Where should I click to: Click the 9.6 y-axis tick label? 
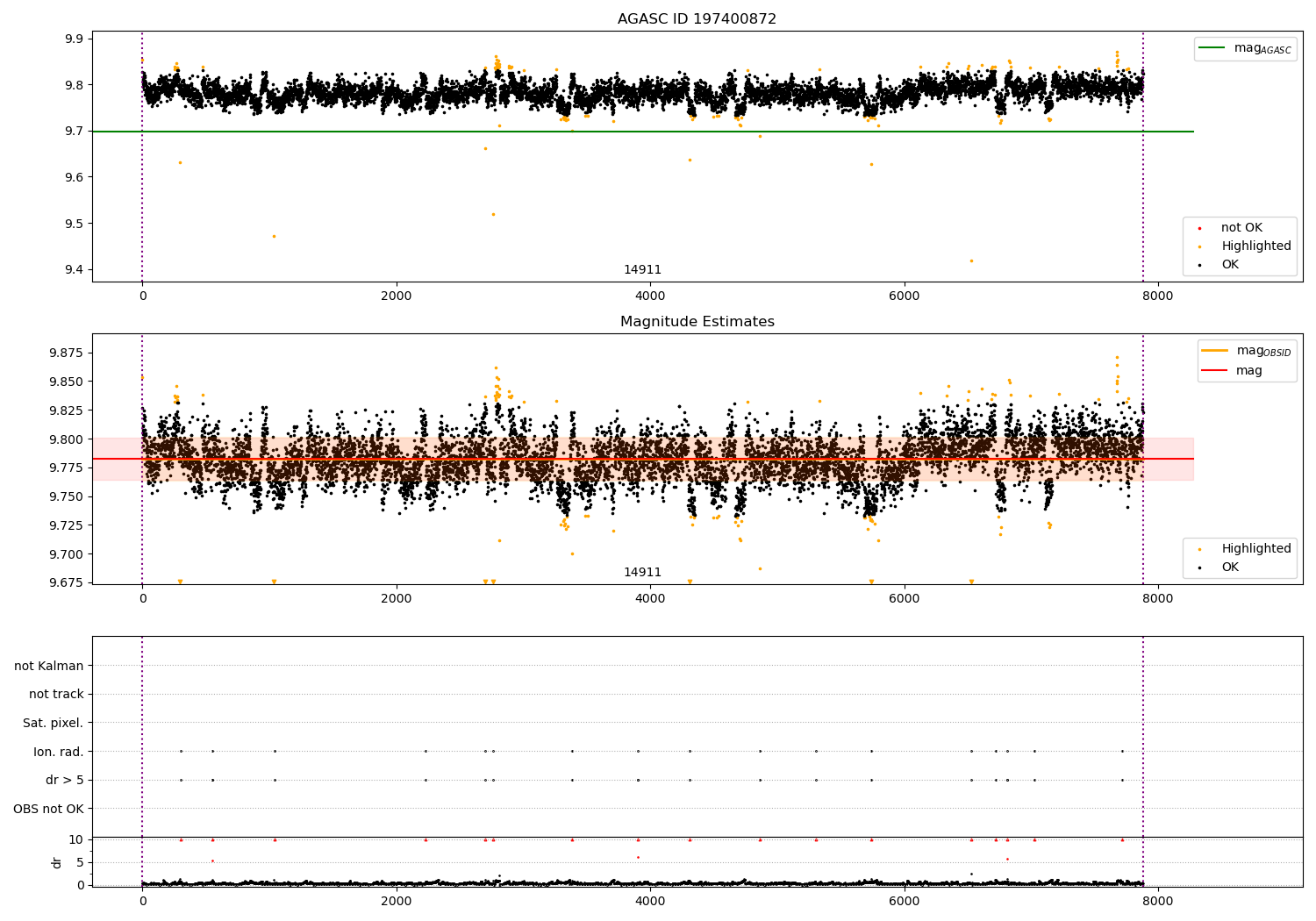(x=74, y=177)
